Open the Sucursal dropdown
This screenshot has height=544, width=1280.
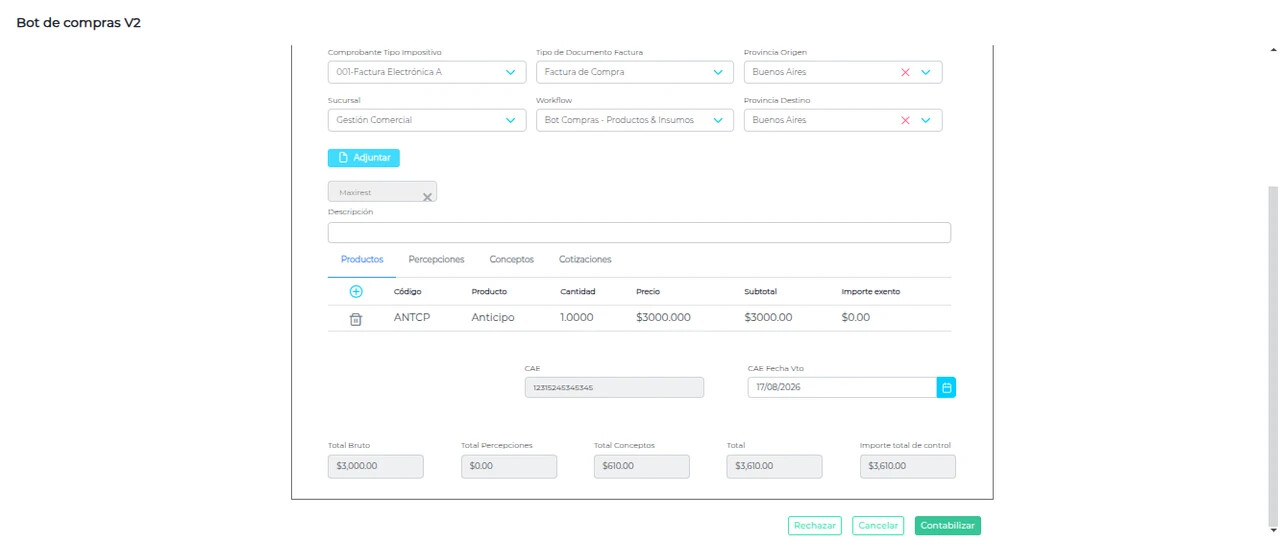(427, 120)
